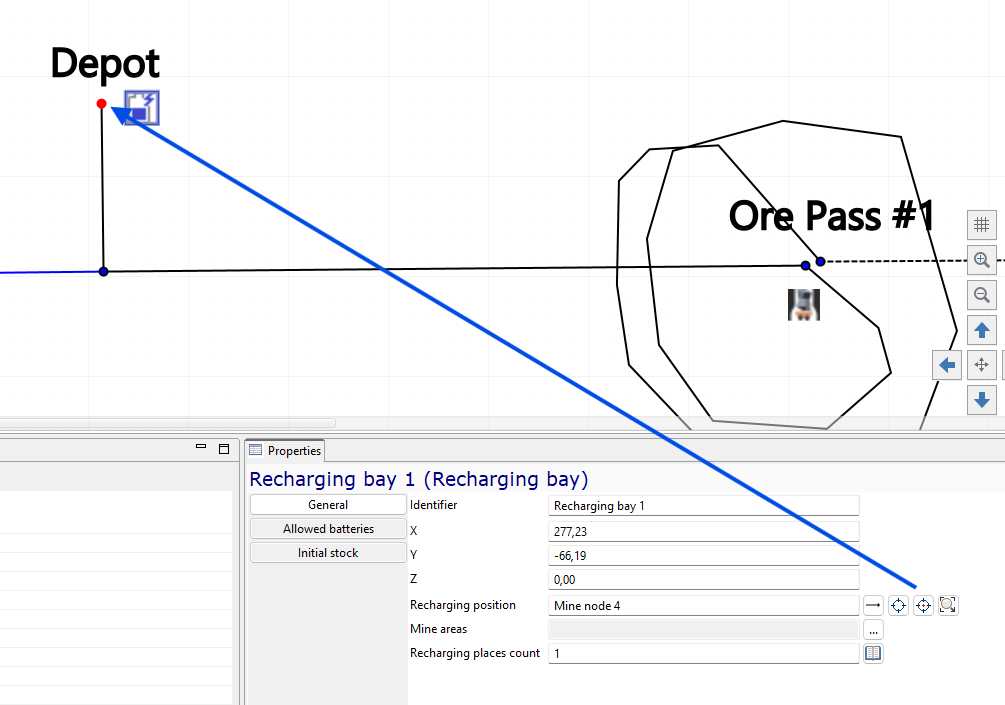Click the Ore Pass #1 label
This screenshot has height=705, width=1005.
tap(831, 216)
